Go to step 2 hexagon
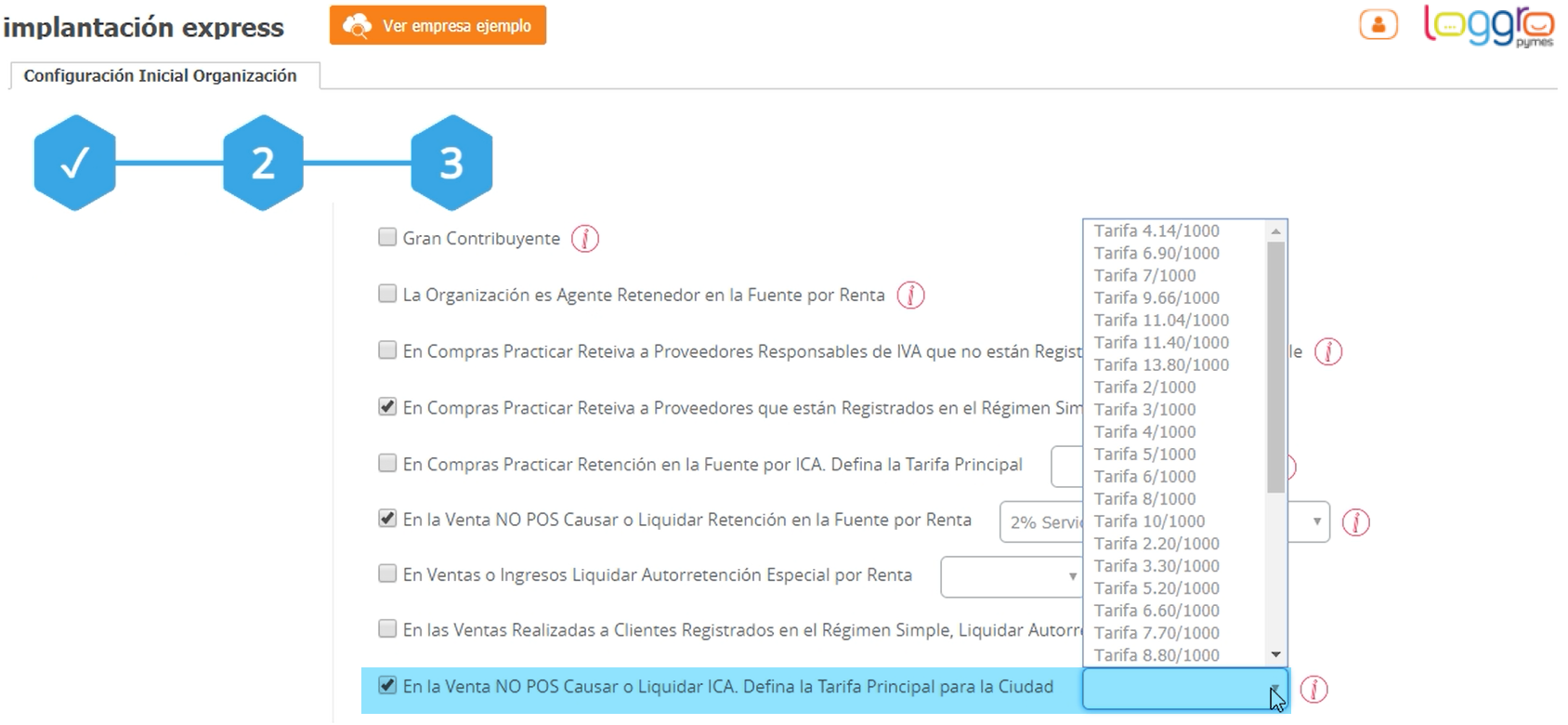The width and height of the screenshot is (1568, 725). click(x=263, y=164)
